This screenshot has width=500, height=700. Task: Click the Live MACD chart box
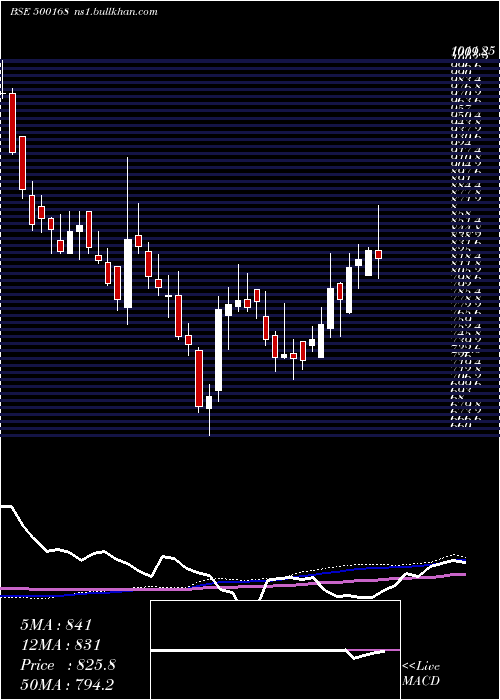(x=275, y=650)
